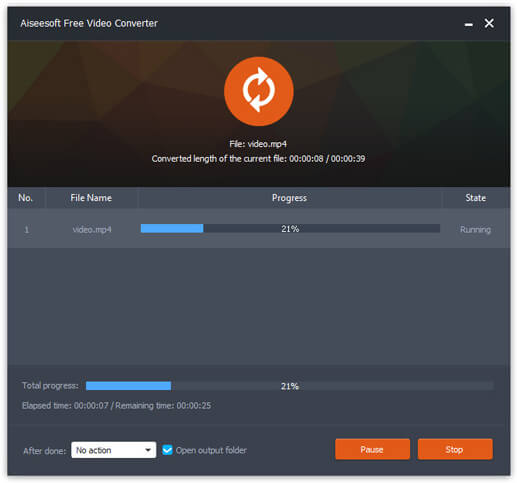The width and height of the screenshot is (517, 483).
Task: Click the Aiseesoft Free Video Converter title
Action: (89, 23)
